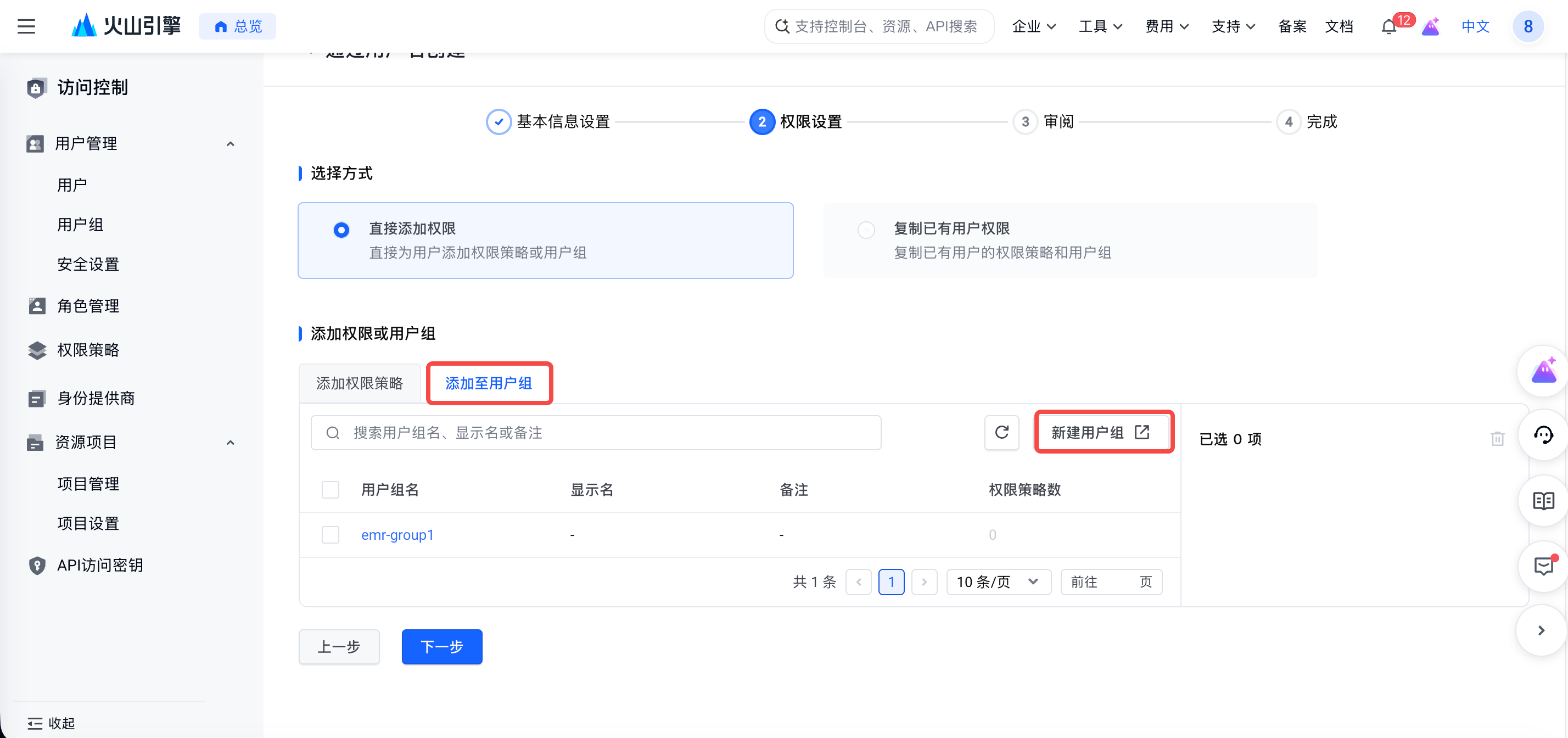
Task: Open the emr-group1 link
Action: (397, 535)
